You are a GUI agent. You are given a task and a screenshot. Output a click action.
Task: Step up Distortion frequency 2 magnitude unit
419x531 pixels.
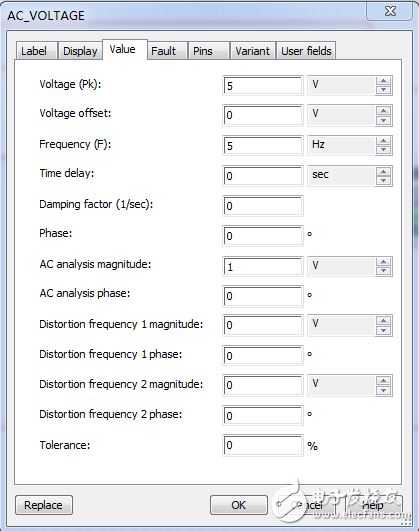[383, 380]
